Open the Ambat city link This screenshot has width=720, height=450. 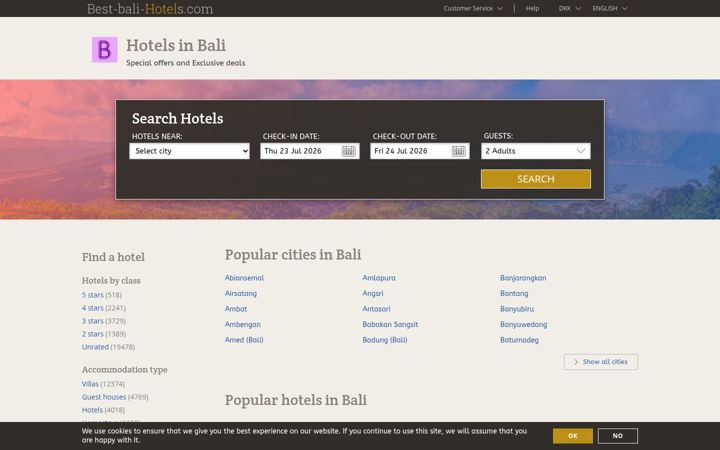pos(236,309)
